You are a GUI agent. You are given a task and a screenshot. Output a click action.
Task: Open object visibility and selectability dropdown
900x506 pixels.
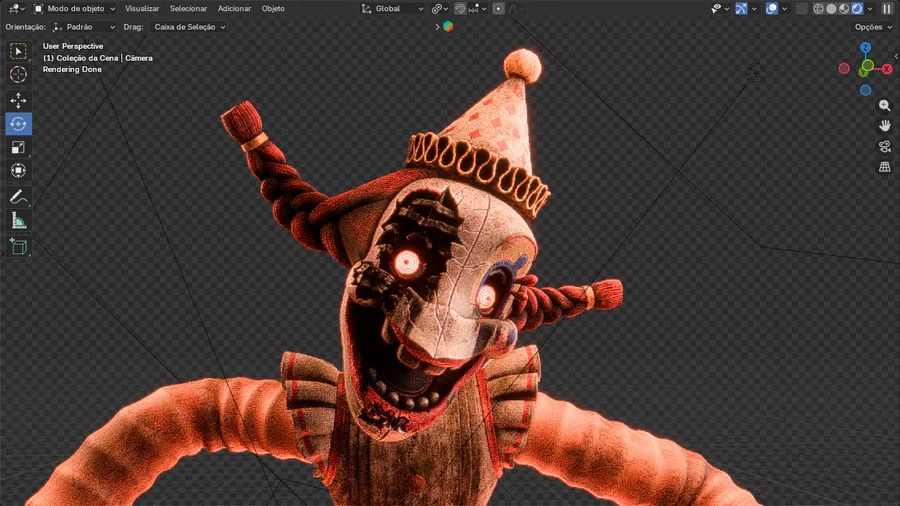[x=720, y=9]
